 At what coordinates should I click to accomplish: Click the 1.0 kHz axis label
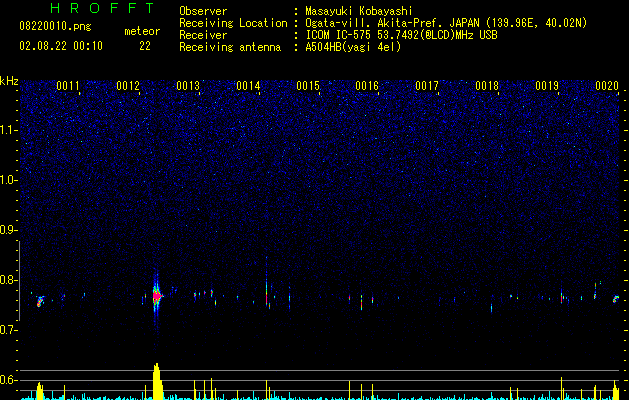(x=8, y=180)
